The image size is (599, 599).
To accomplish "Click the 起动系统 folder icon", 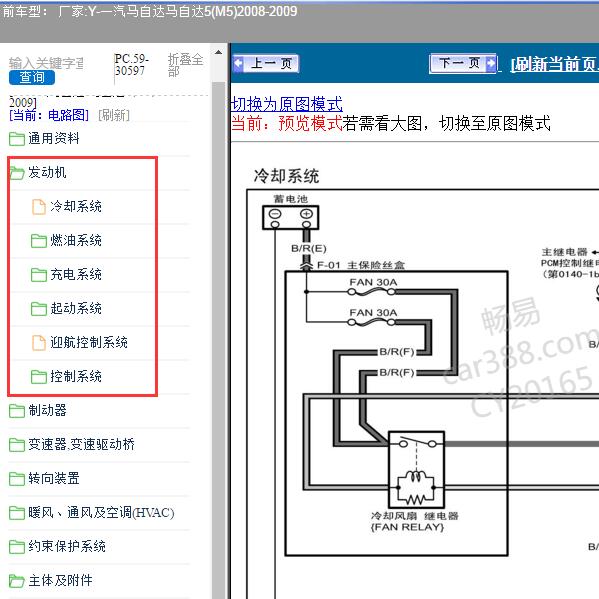I will (x=39, y=309).
